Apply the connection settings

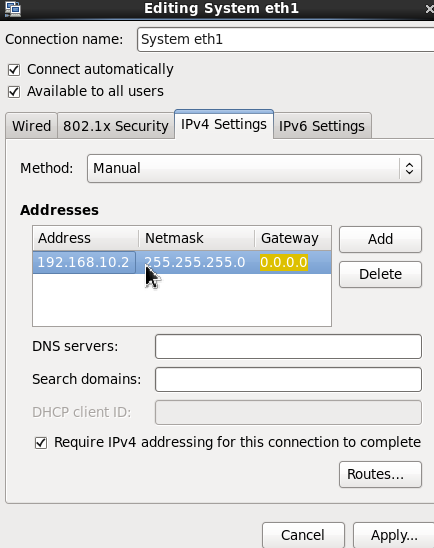click(394, 535)
